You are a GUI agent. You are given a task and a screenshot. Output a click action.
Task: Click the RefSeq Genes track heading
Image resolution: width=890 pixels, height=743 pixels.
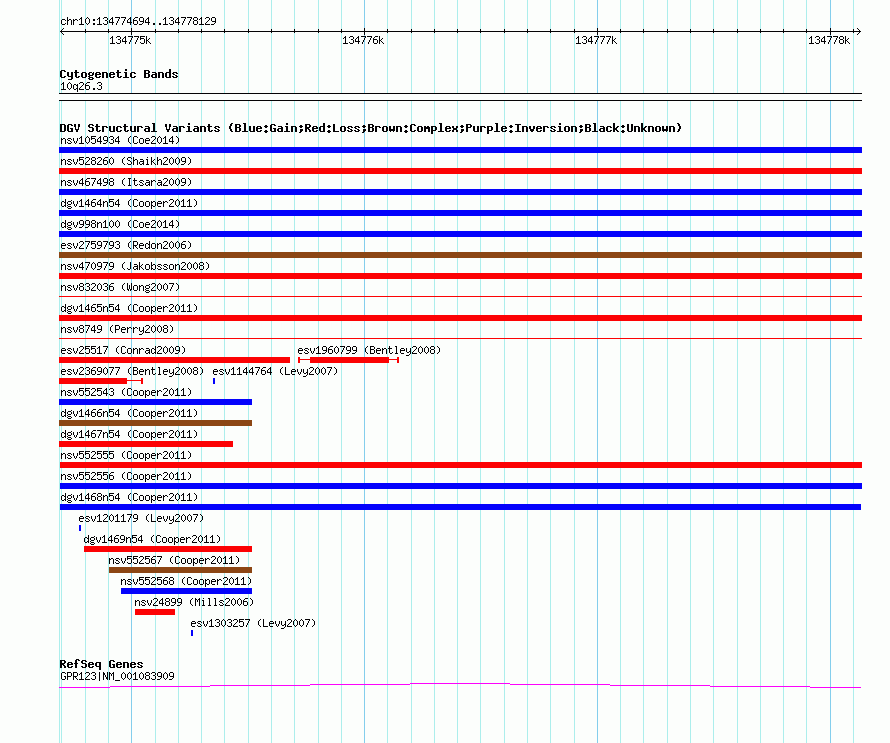101,664
